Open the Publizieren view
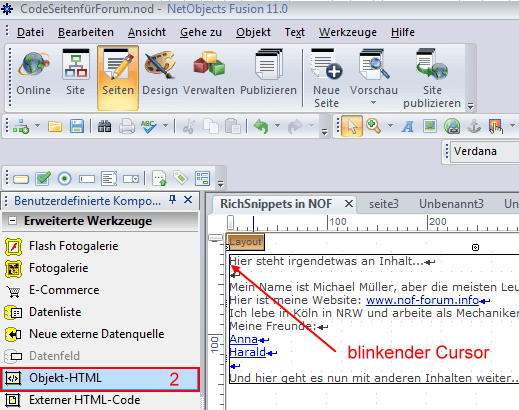This screenshot has width=519, height=410. point(268,74)
